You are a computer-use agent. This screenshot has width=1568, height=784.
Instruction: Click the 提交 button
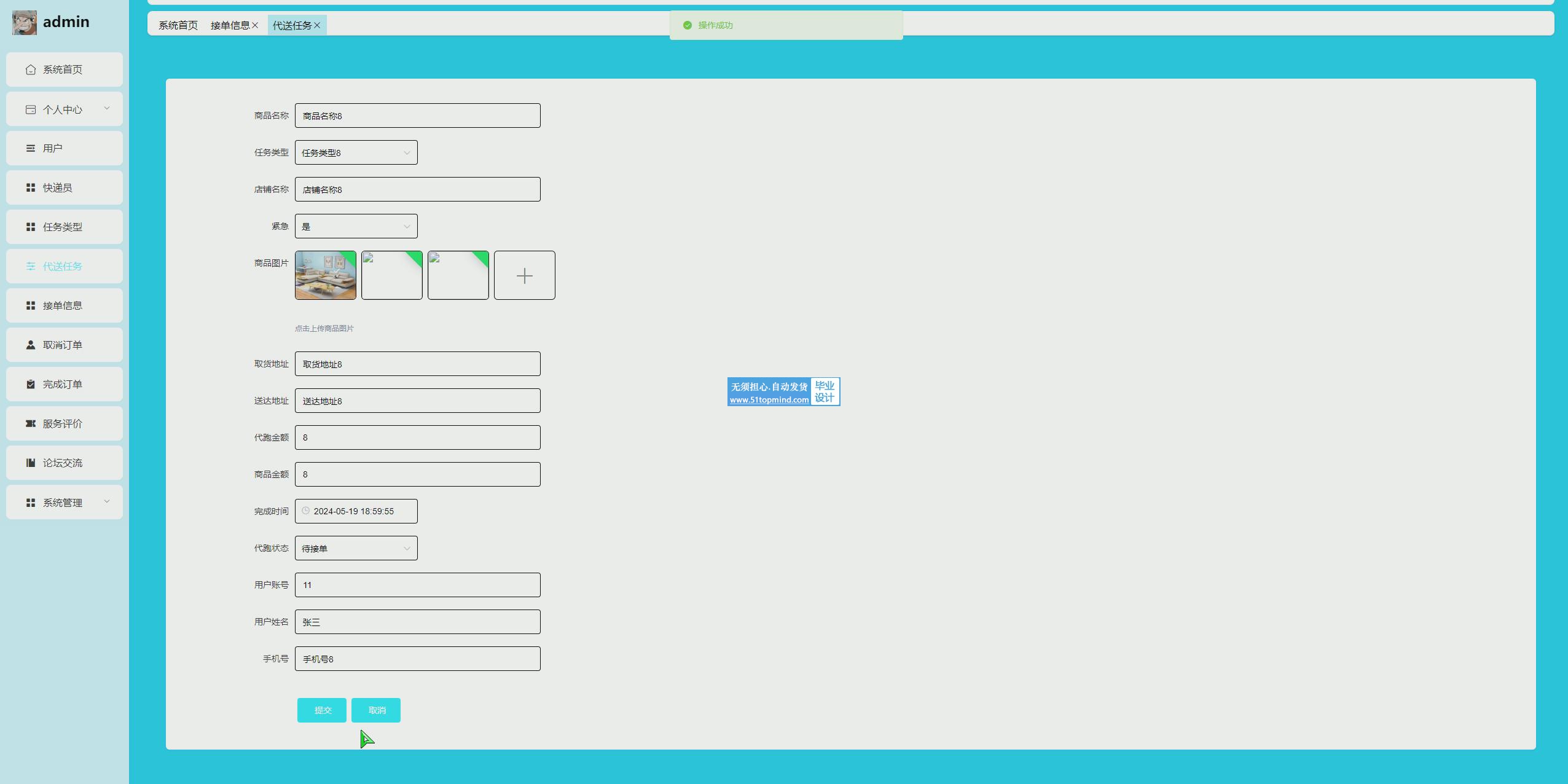pos(322,710)
